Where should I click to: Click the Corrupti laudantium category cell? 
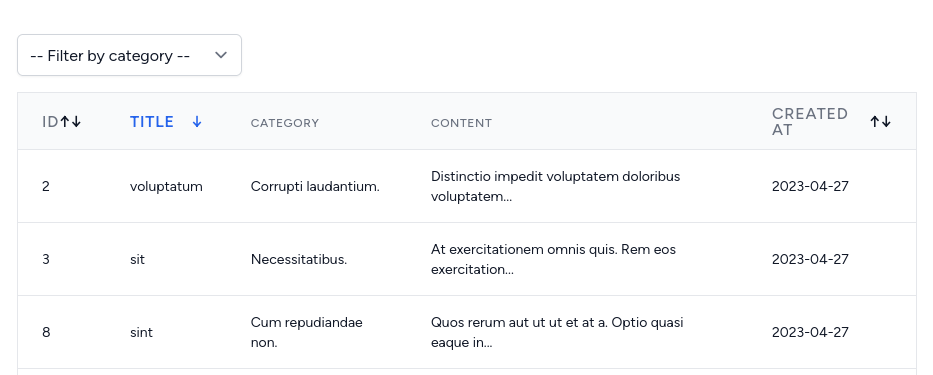click(315, 186)
